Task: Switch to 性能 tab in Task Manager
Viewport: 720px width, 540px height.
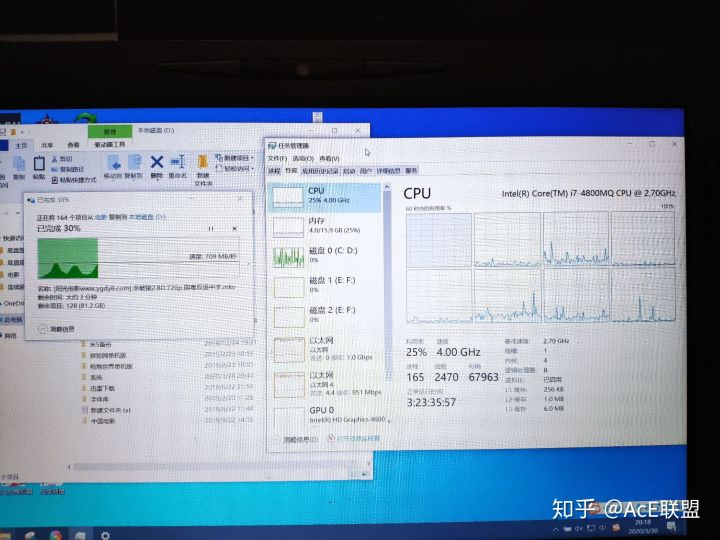Action: point(291,171)
